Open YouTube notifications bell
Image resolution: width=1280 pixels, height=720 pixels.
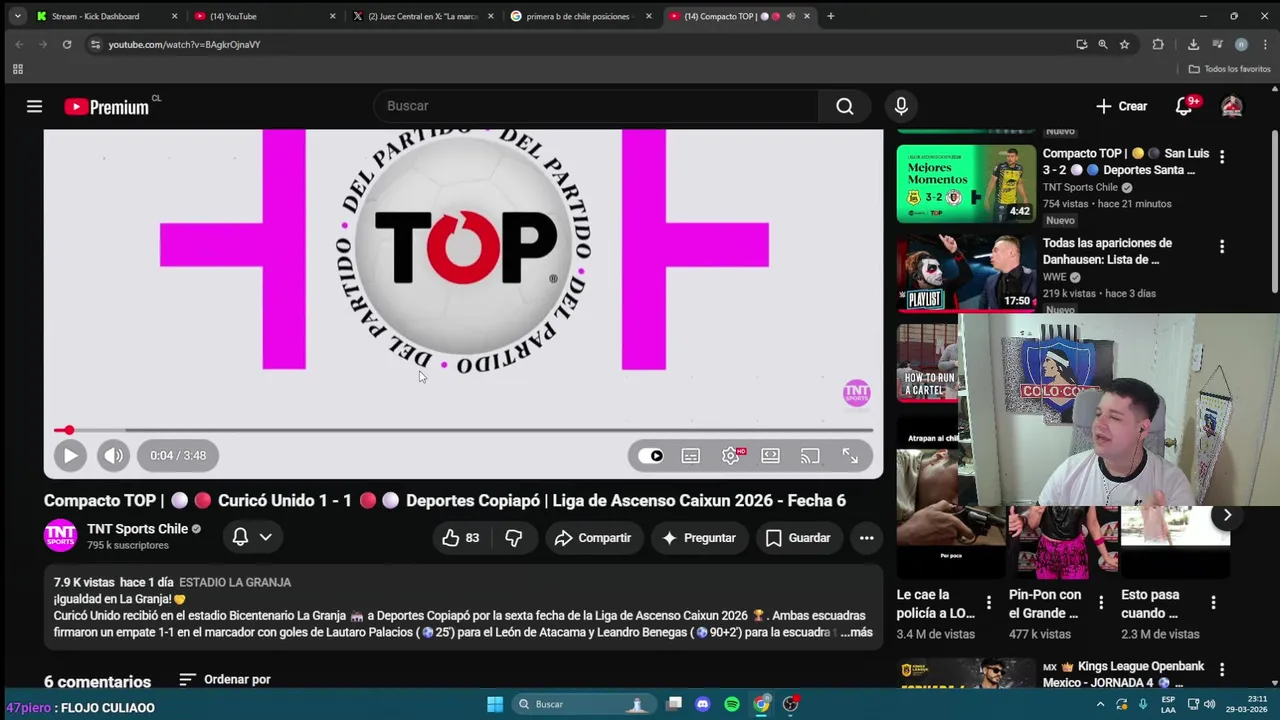click(x=1184, y=106)
